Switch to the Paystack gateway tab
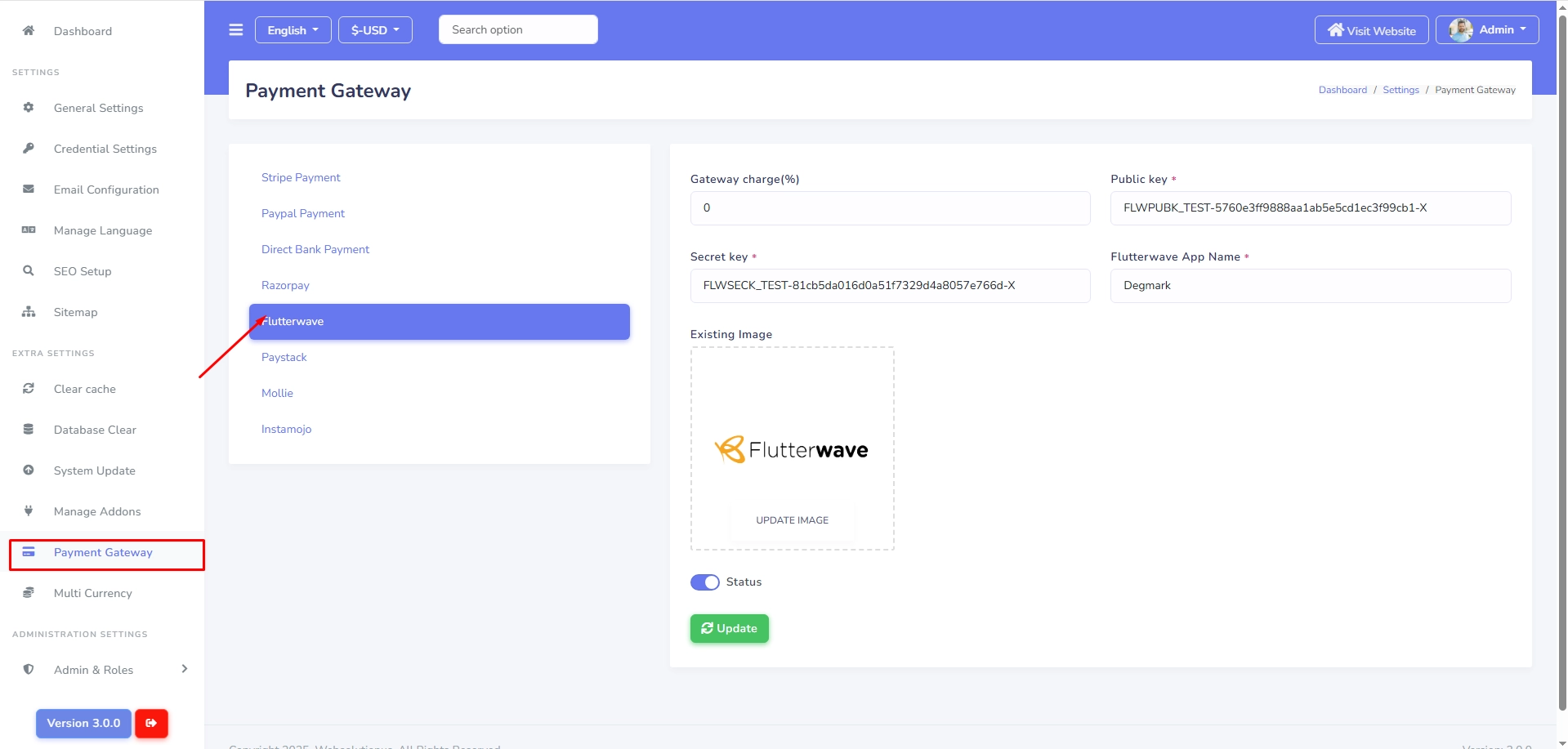The image size is (1568, 749). click(284, 357)
